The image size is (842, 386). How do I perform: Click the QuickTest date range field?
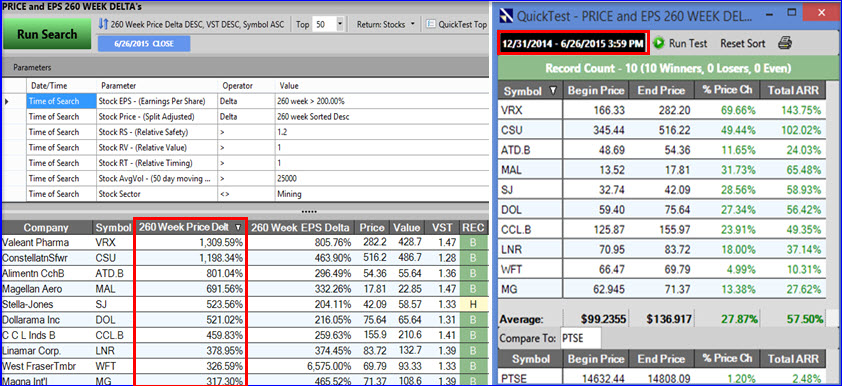[572, 43]
